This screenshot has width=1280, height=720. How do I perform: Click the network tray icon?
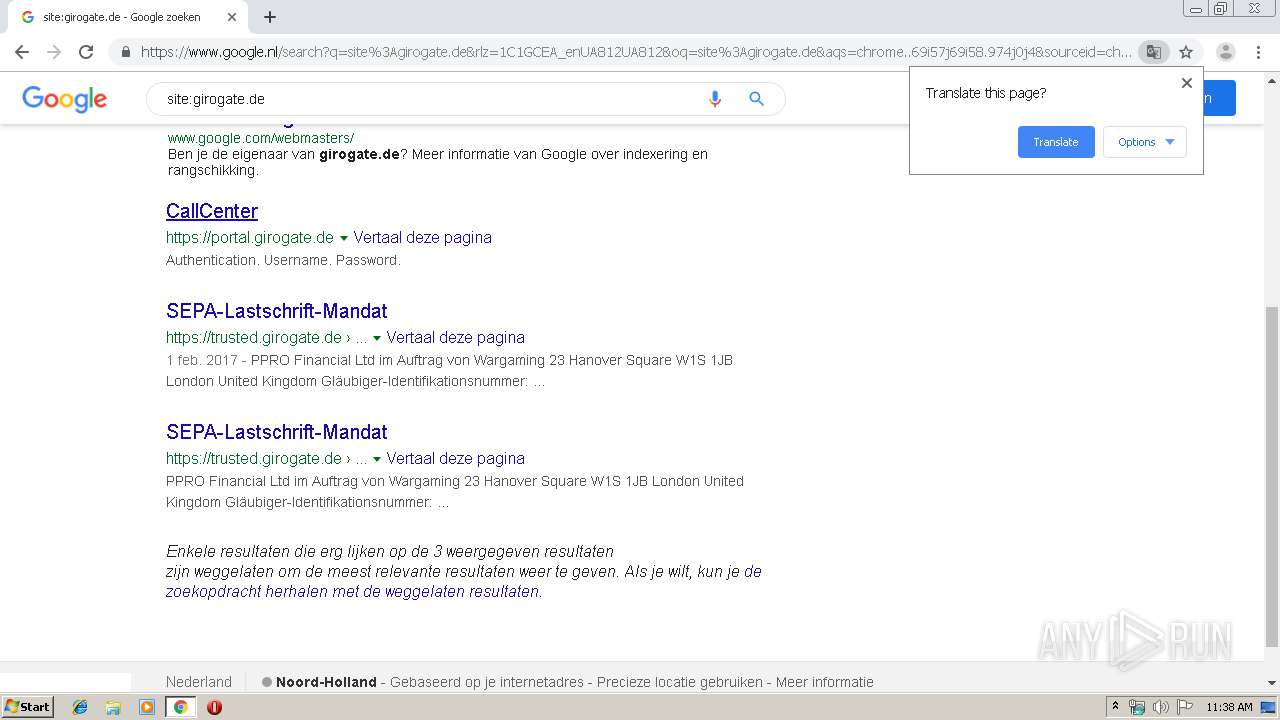pyautogui.click(x=1137, y=707)
